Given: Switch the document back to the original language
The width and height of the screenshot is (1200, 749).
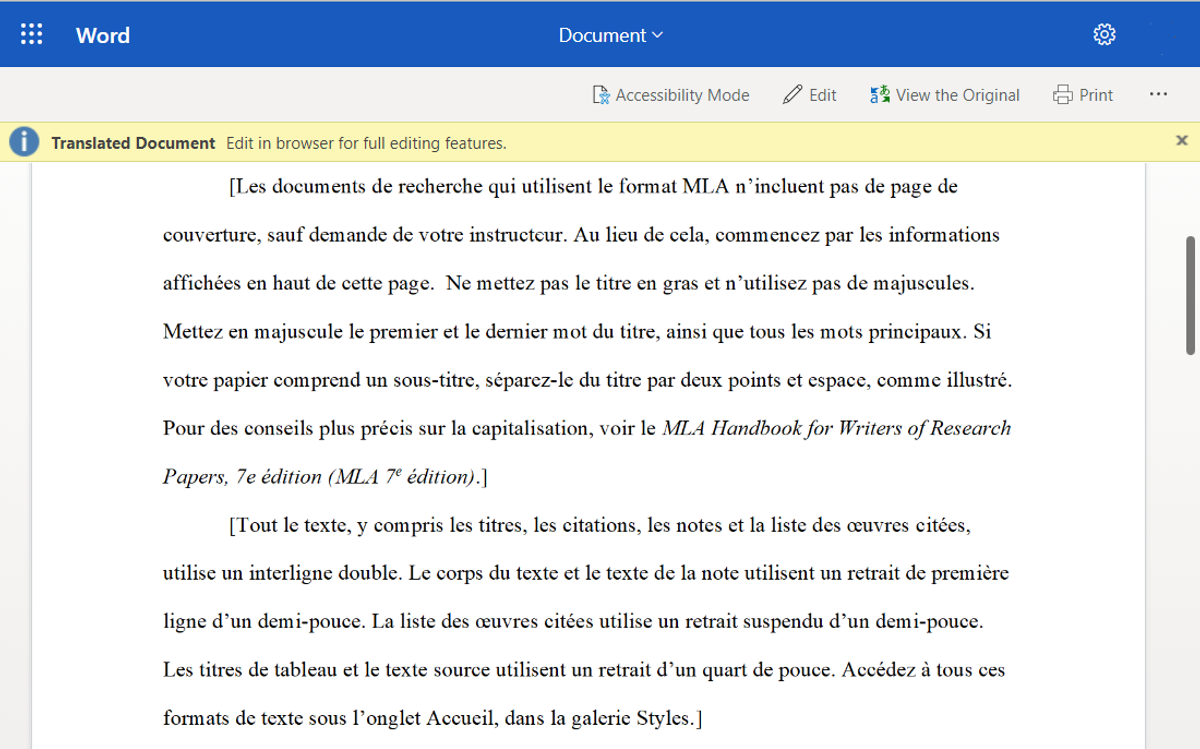Looking at the screenshot, I should pyautogui.click(x=944, y=94).
